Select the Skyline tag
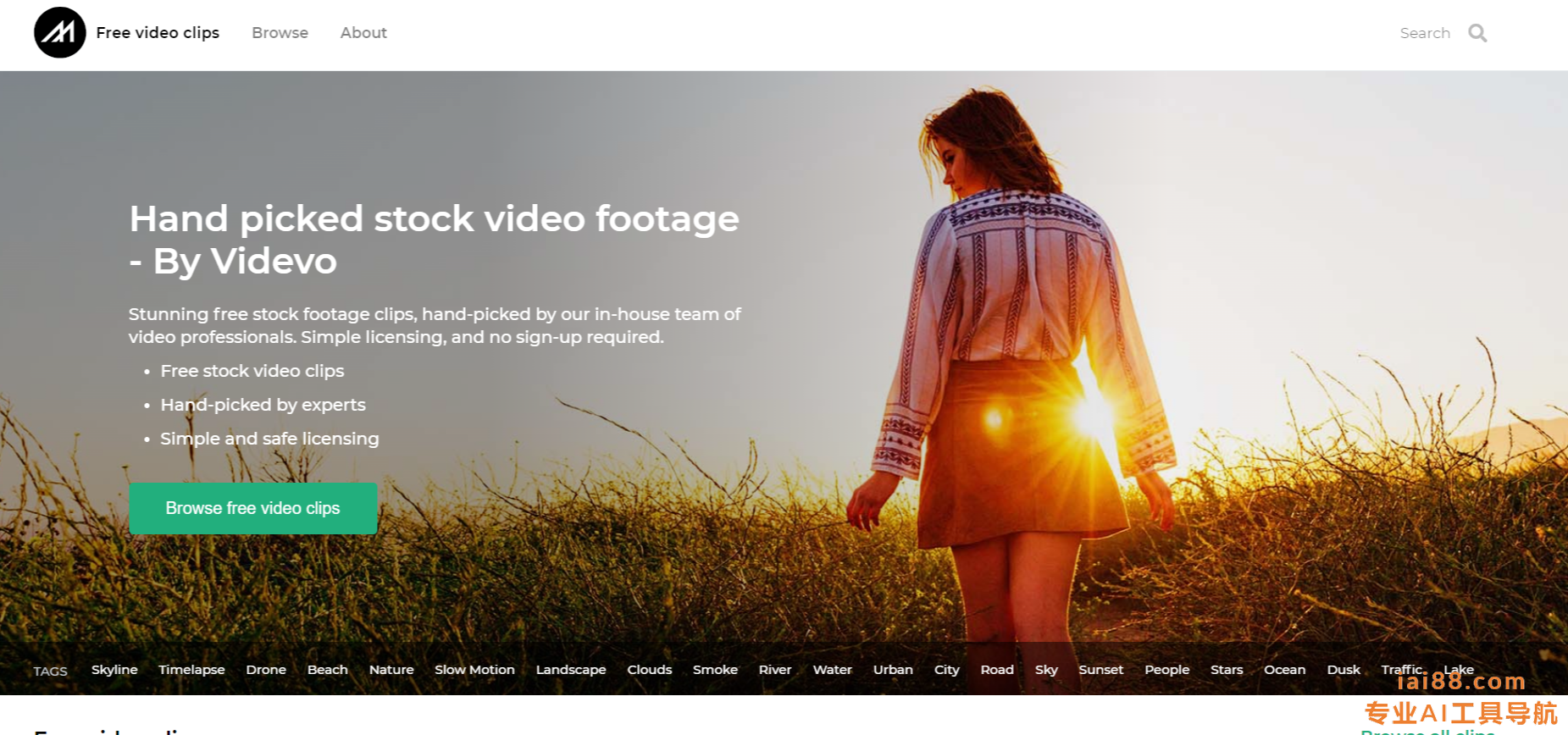 point(114,669)
